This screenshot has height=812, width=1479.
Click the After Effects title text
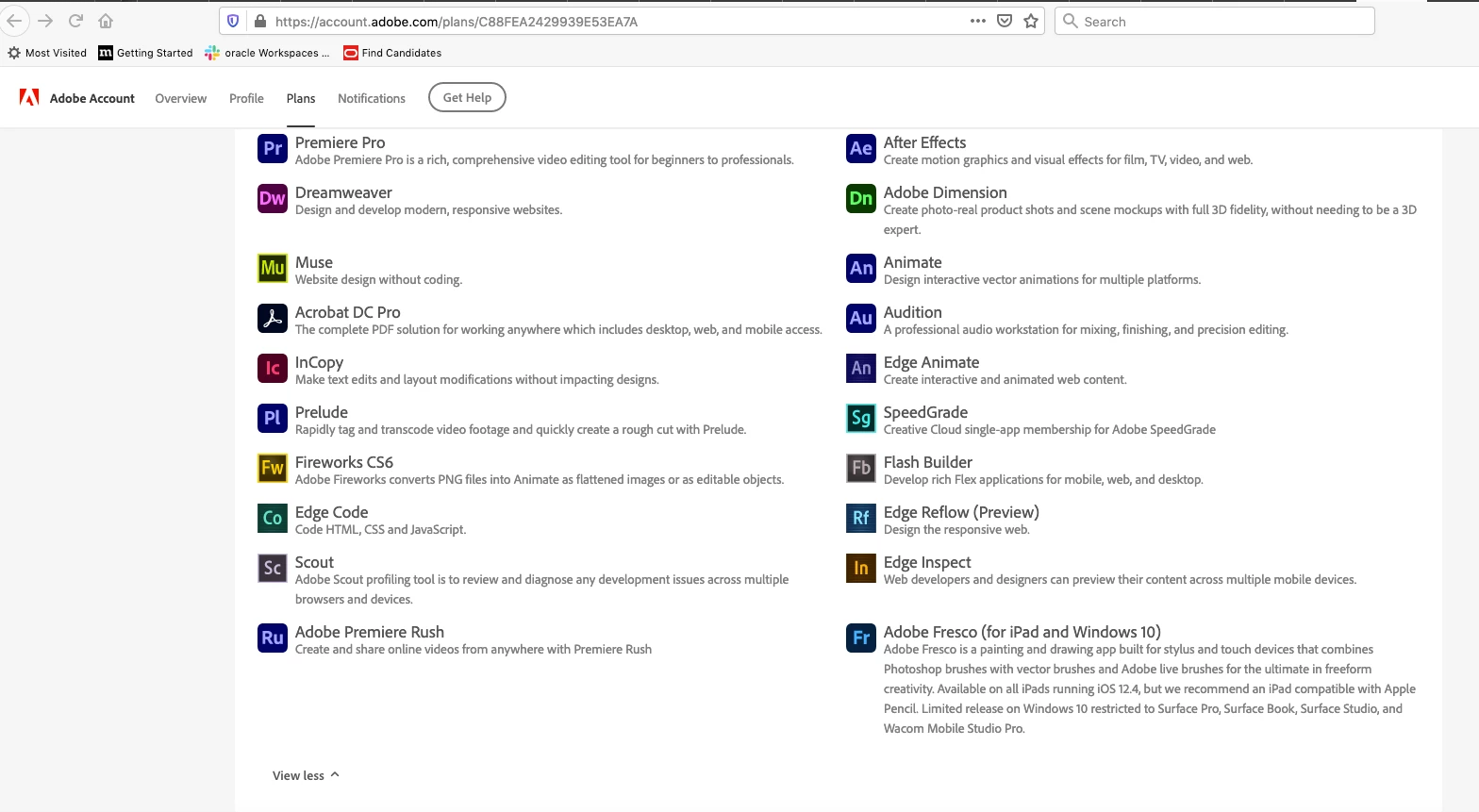[924, 142]
